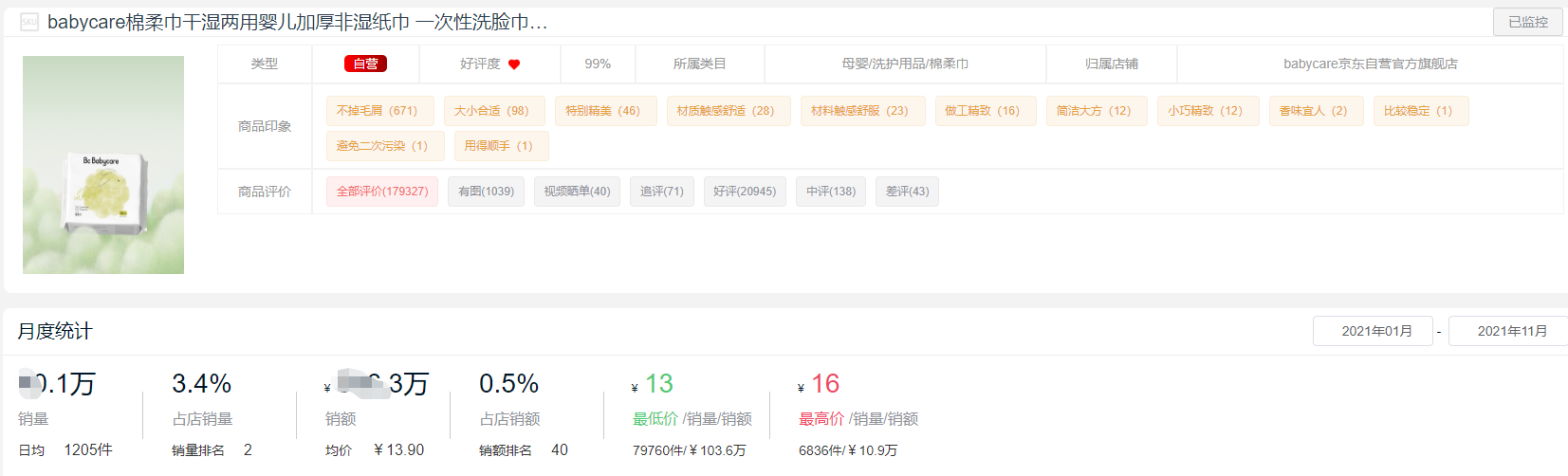Click the 6836件/¥10.9万 figure
Image resolution: width=1568 pixels, height=476 pixels.
(x=848, y=450)
